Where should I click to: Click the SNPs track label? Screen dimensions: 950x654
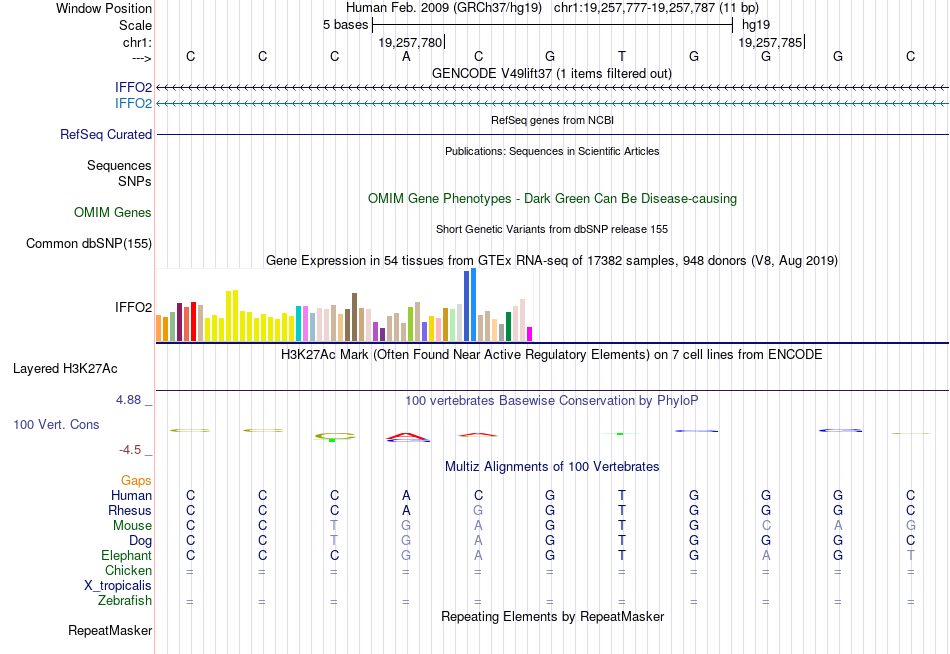(135, 181)
